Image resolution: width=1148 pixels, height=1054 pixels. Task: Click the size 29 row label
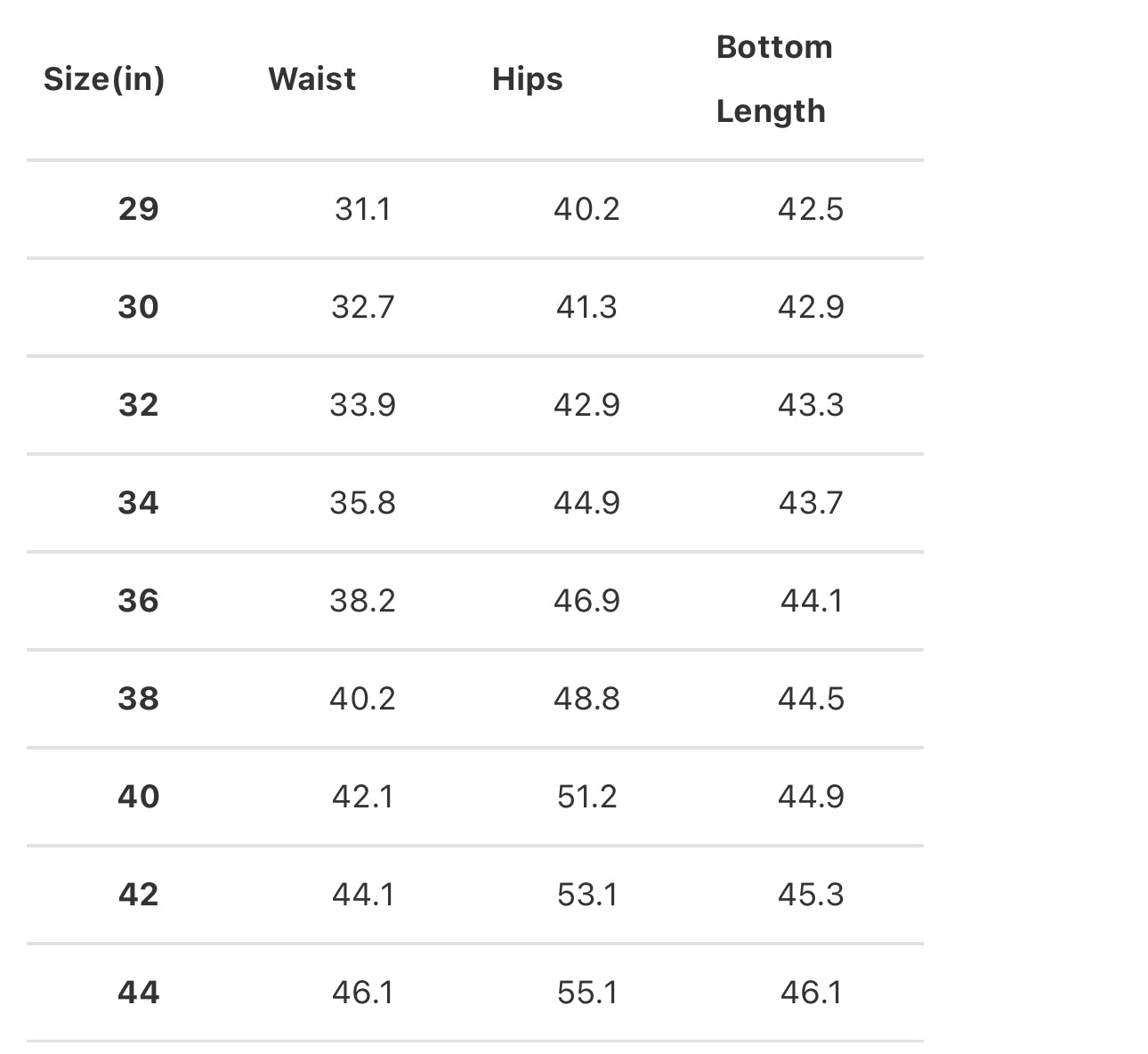(x=138, y=209)
